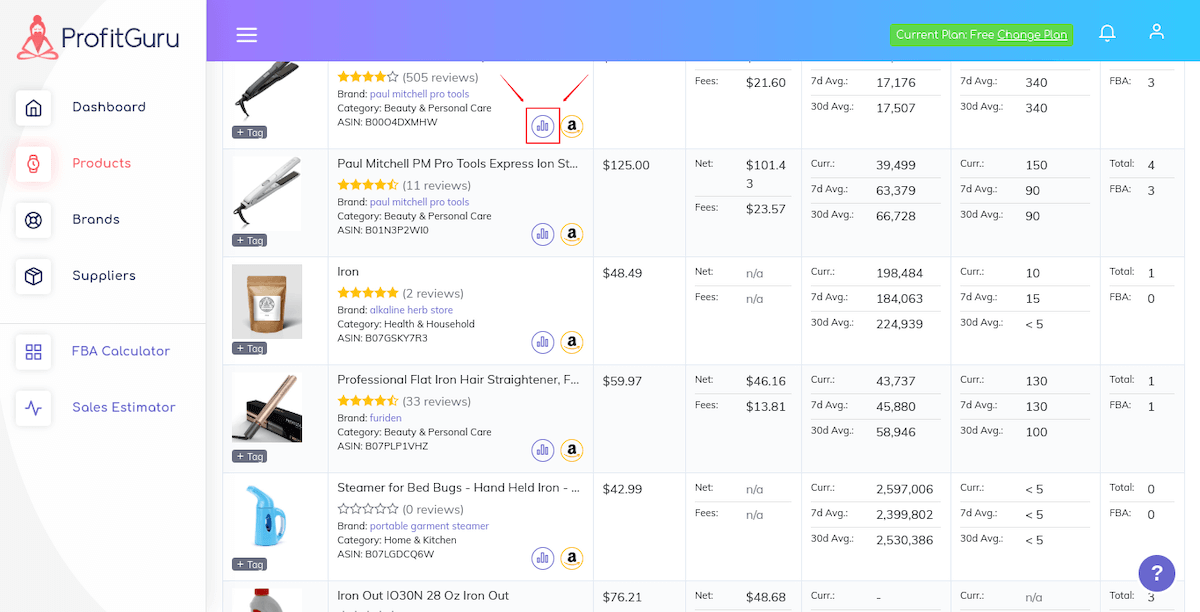This screenshot has width=1200, height=612.
Task: Click net value $46.16
Action: coord(766,381)
